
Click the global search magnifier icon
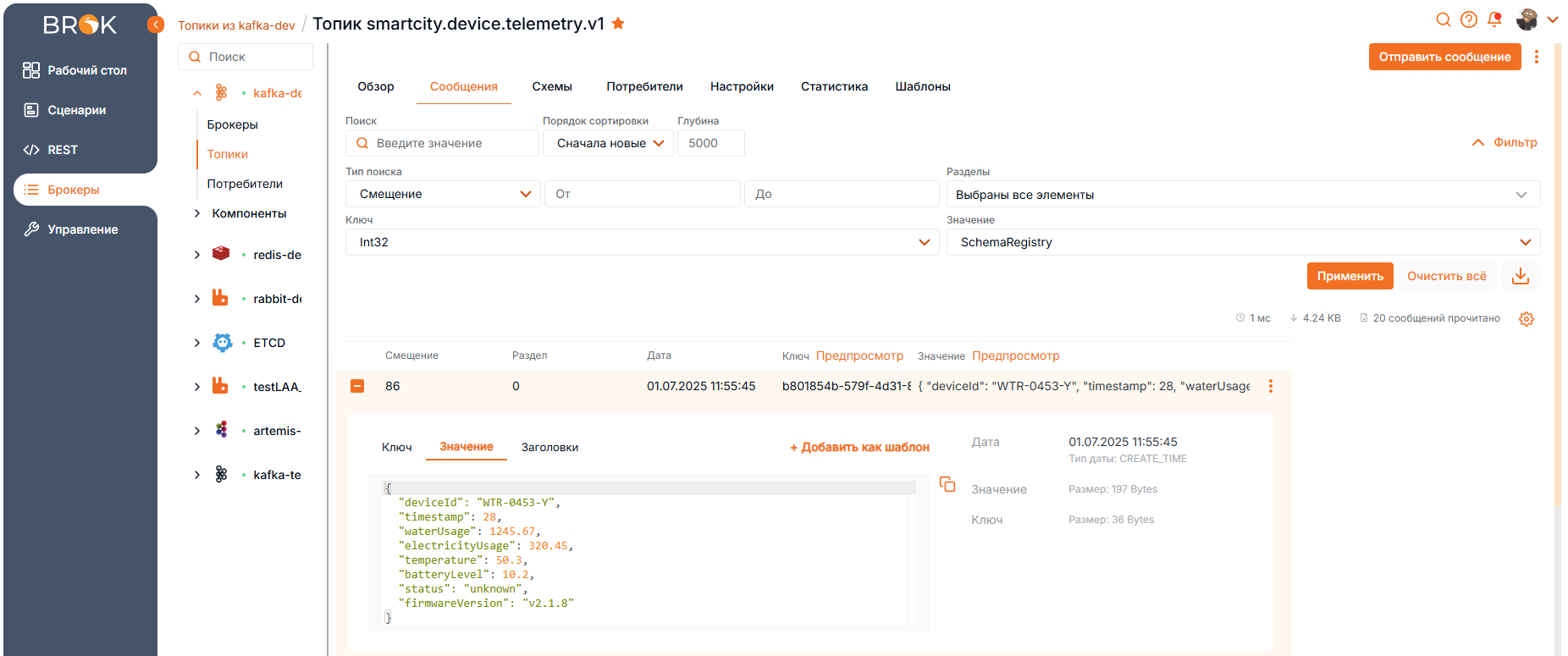(1444, 19)
